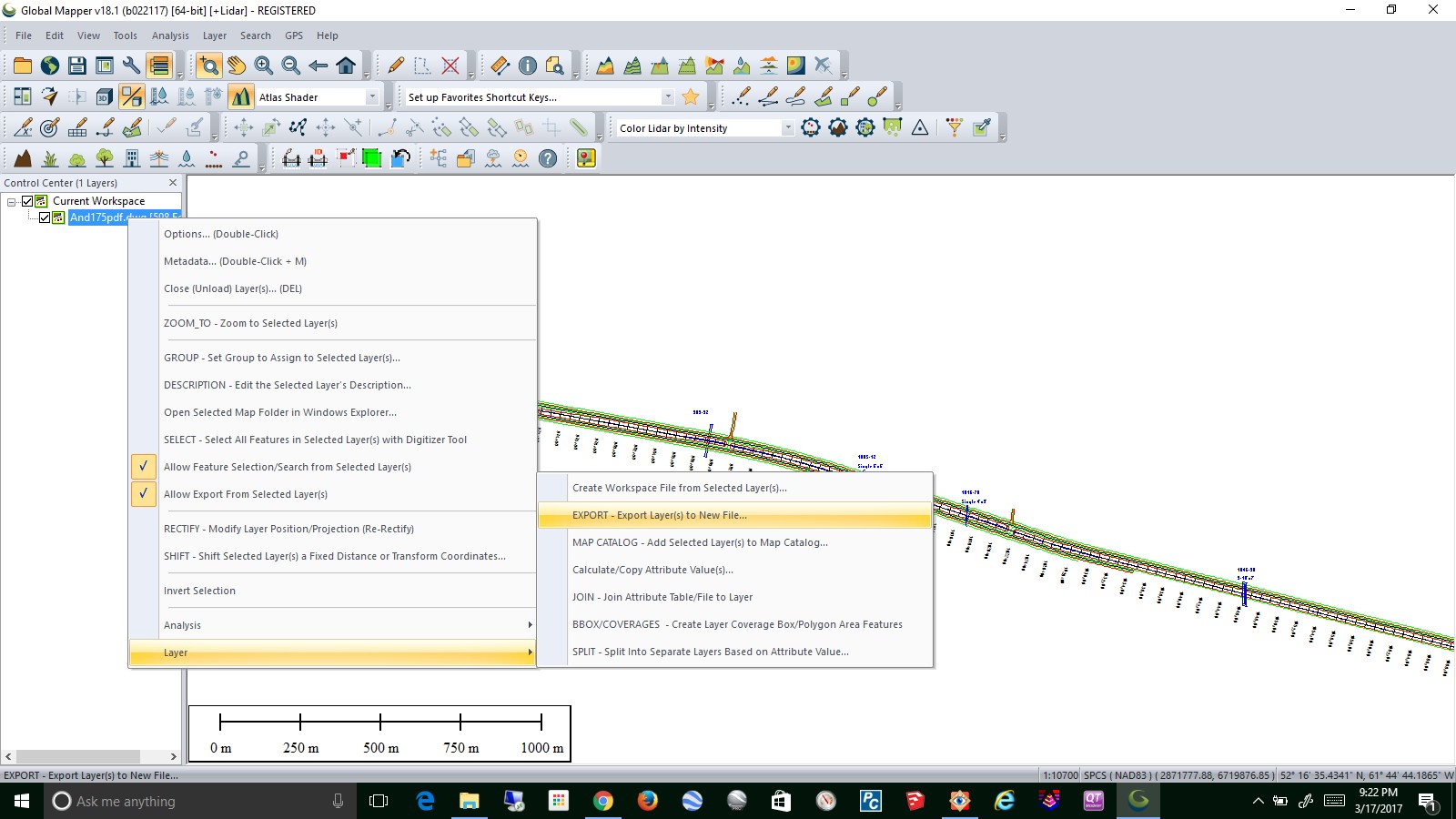Toggle the Current Workspace checkbox
This screenshot has width=1456, height=819.
pyautogui.click(x=27, y=201)
